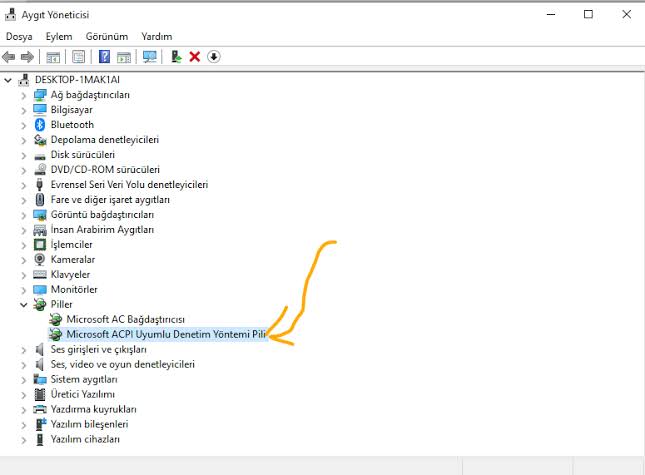Expand the Monitörler category chevron
The height and width of the screenshot is (475, 645).
pyautogui.click(x=23, y=290)
